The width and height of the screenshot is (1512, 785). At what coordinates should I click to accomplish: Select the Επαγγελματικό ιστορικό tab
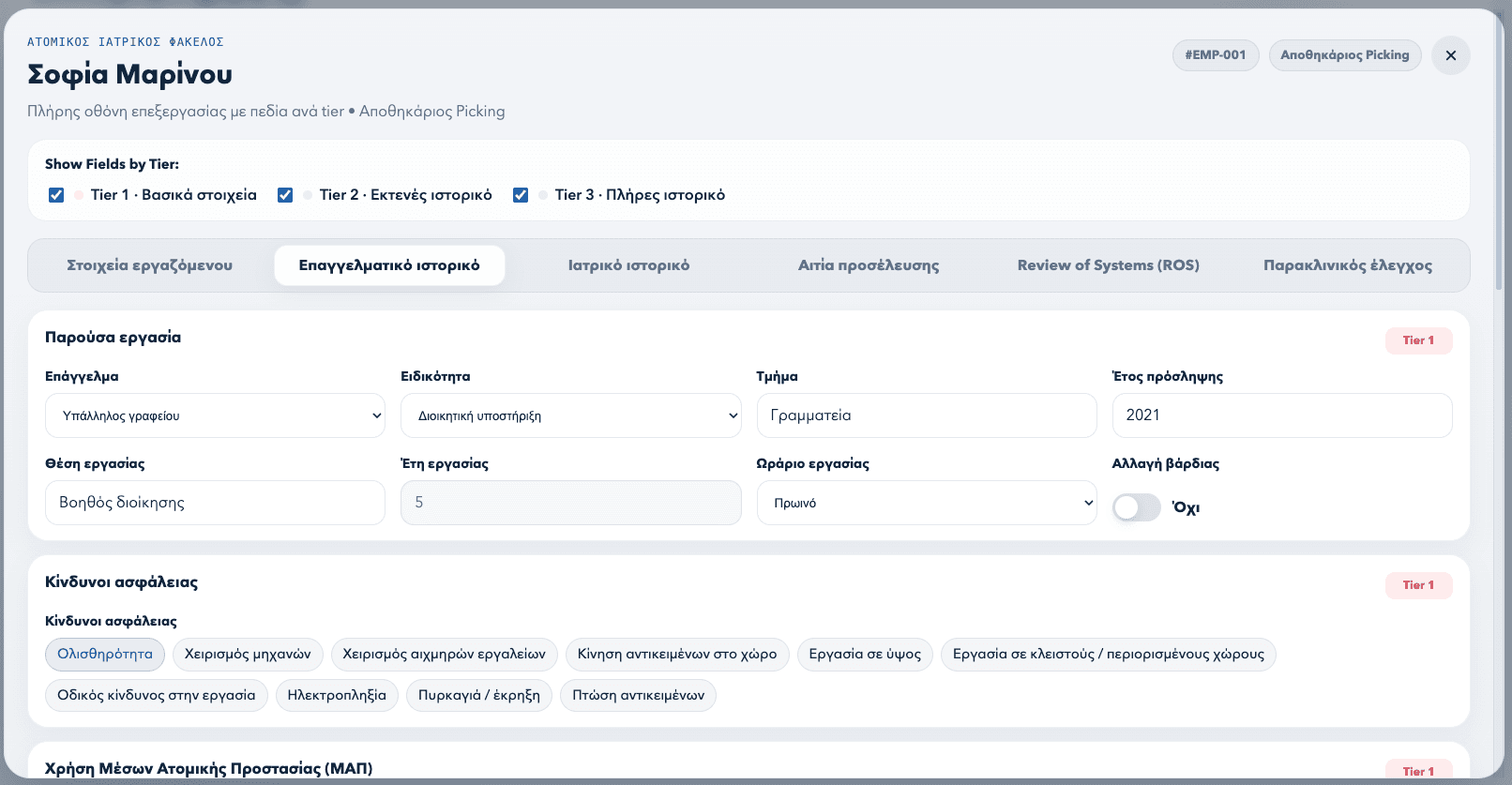click(389, 265)
